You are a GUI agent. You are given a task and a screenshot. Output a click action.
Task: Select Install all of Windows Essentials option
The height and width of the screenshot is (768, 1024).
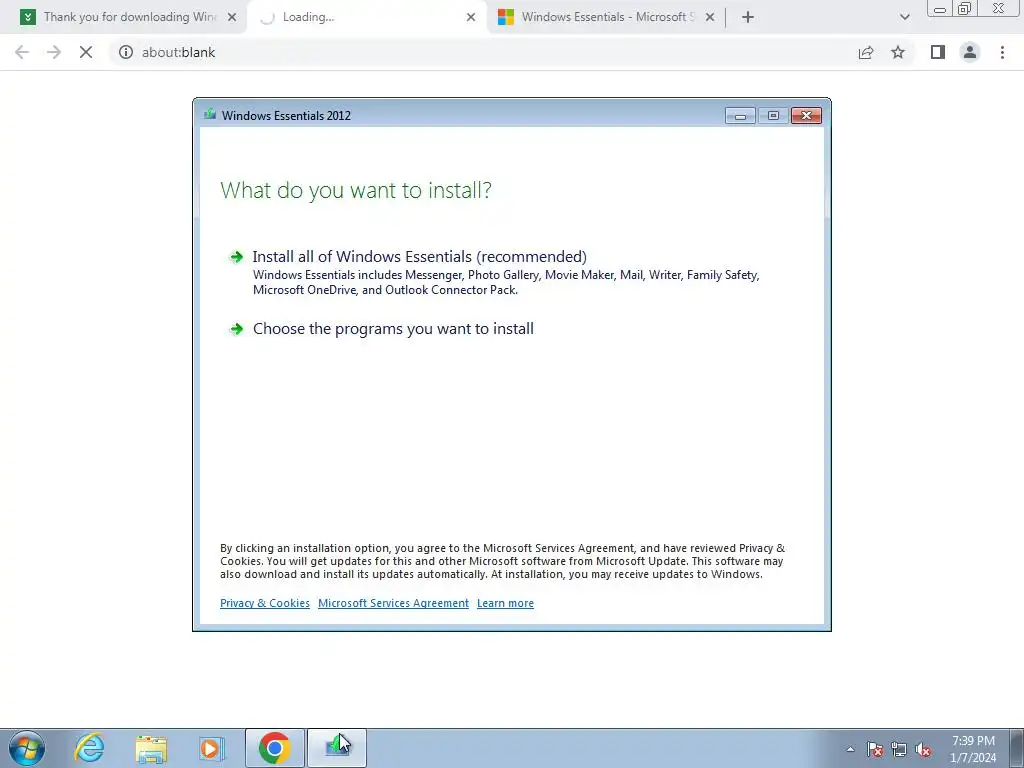(x=419, y=257)
